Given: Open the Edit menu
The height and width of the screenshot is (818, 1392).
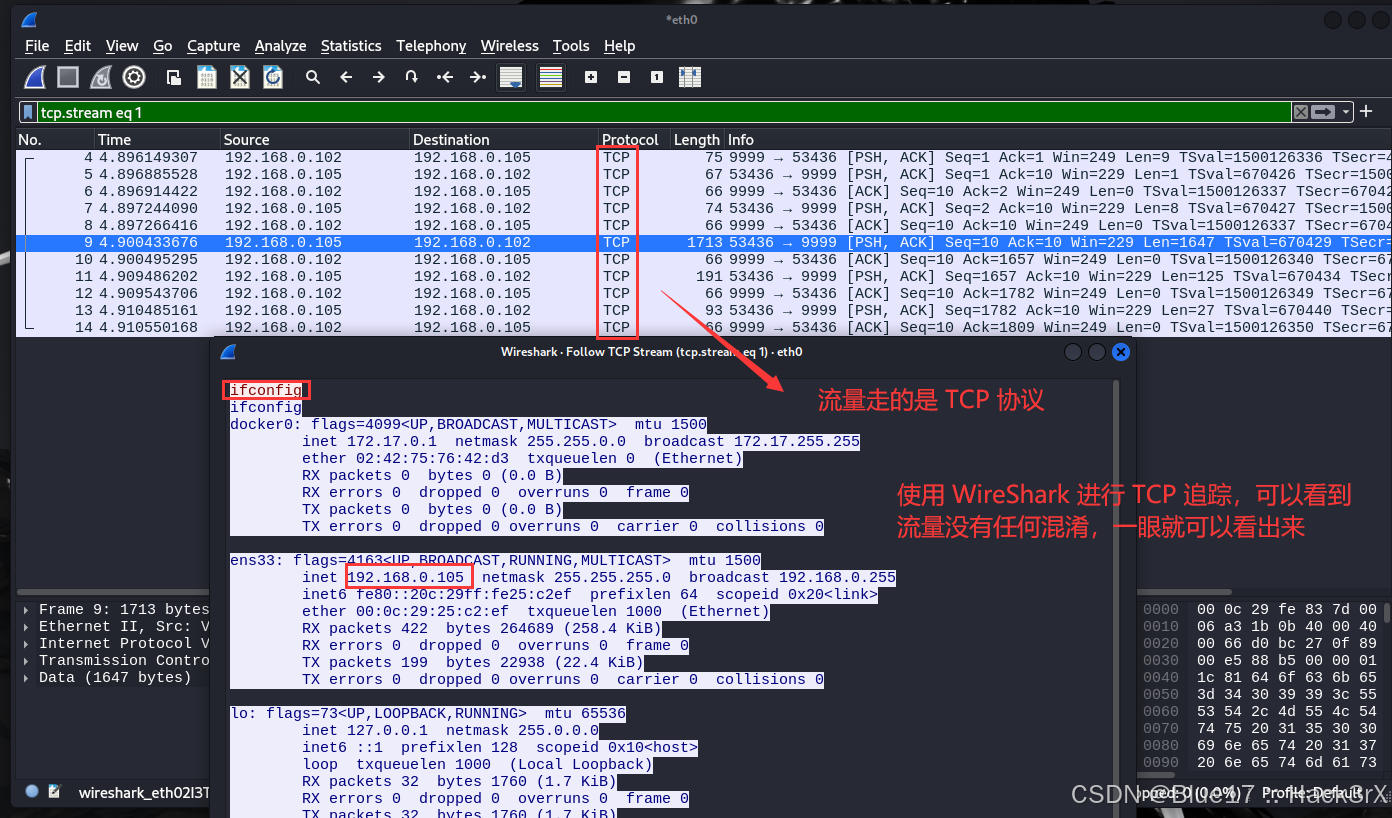Looking at the screenshot, I should pos(78,46).
